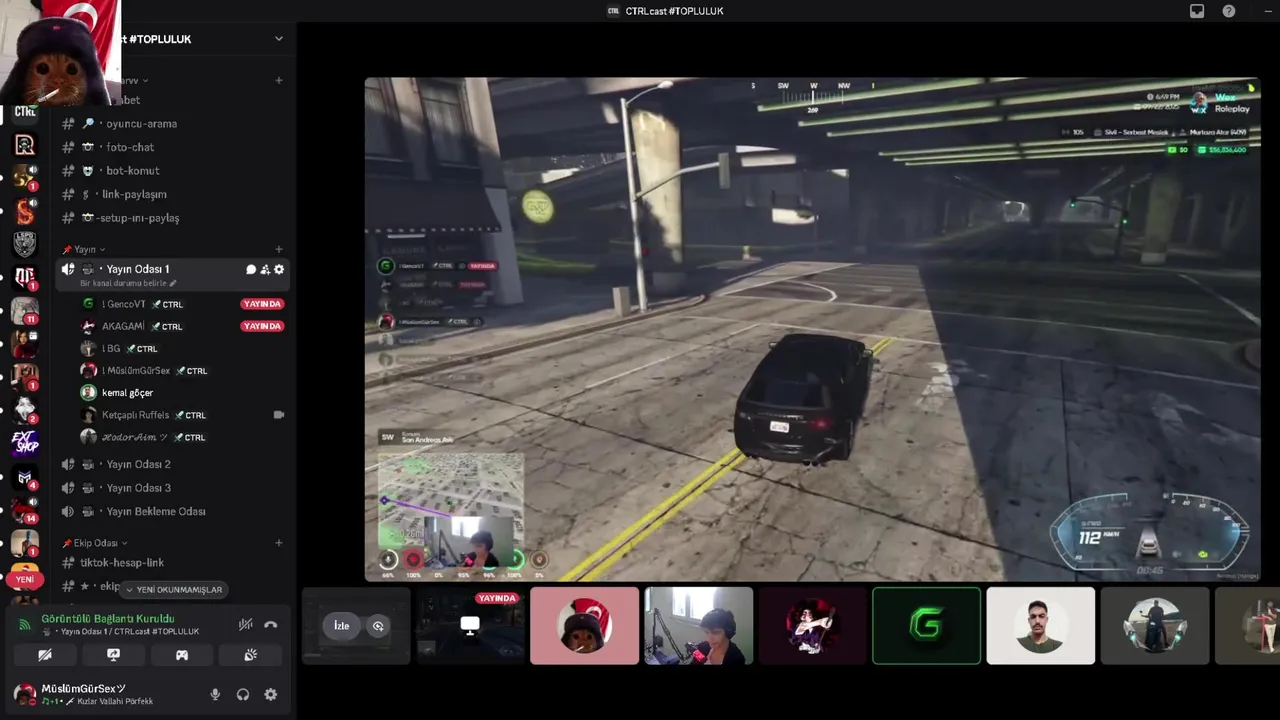This screenshot has height=720, width=1280.
Task: Click the red YENİ badge in server list
Action: [x=25, y=579]
